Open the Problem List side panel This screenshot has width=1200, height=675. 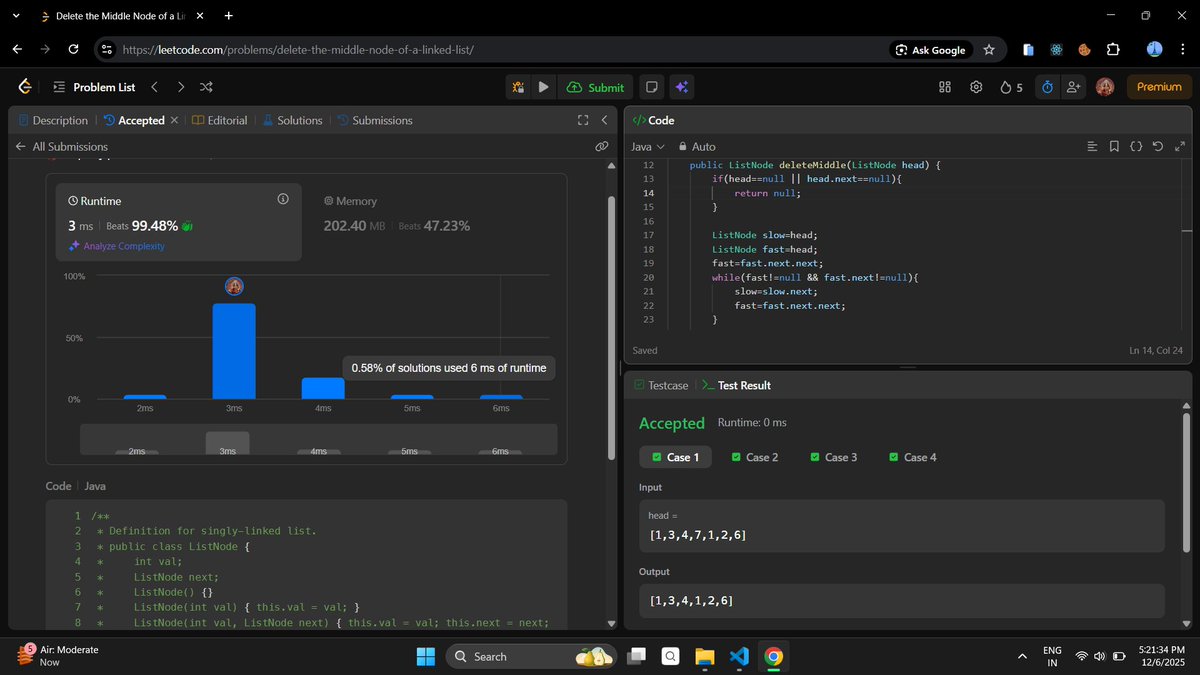click(x=94, y=87)
